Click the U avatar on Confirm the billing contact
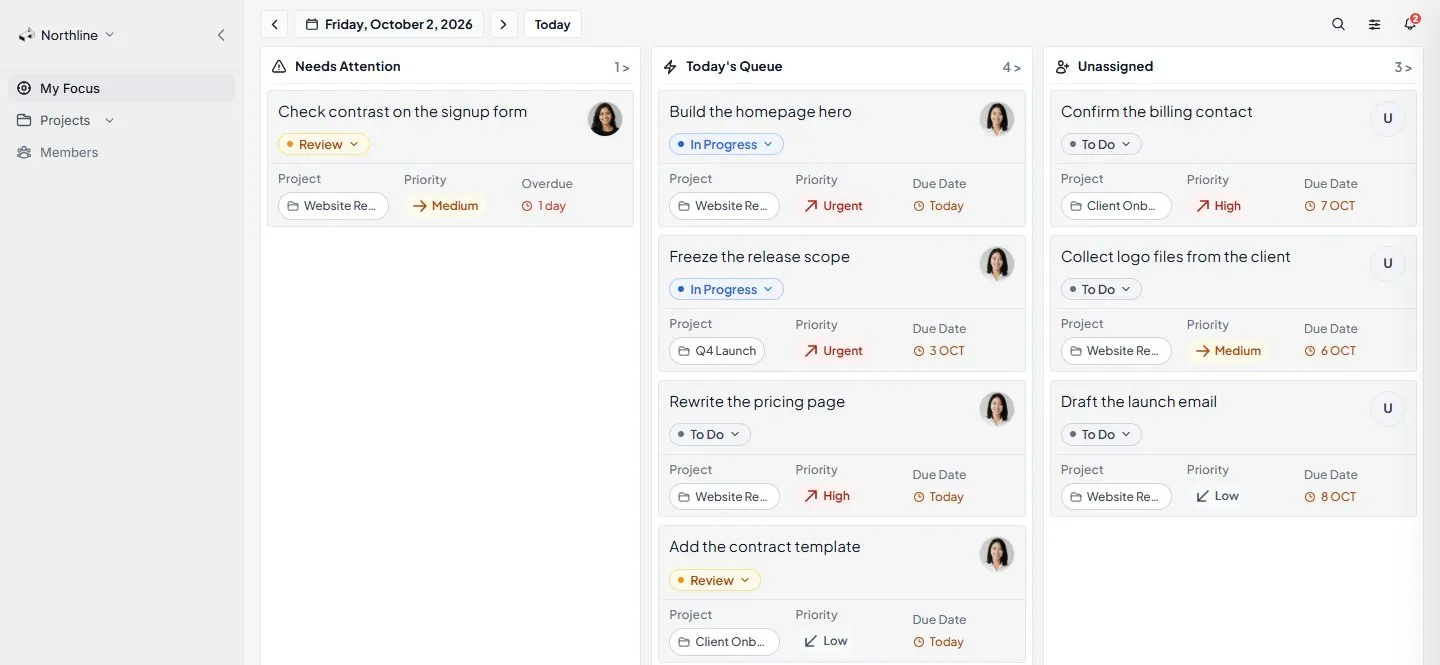This screenshot has height=665, width=1440. coord(1388,119)
